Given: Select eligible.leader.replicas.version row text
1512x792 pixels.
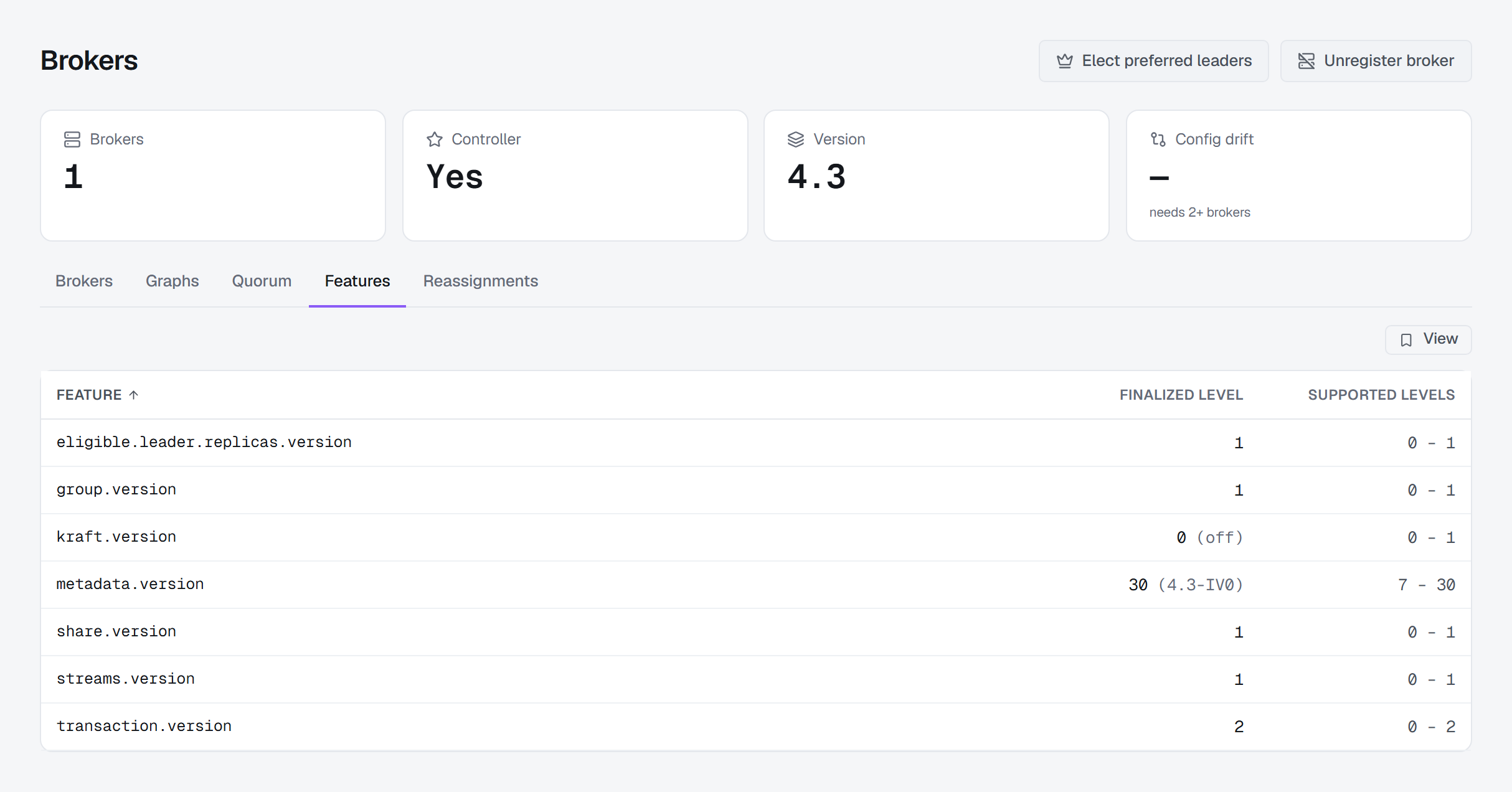Looking at the screenshot, I should [204, 442].
